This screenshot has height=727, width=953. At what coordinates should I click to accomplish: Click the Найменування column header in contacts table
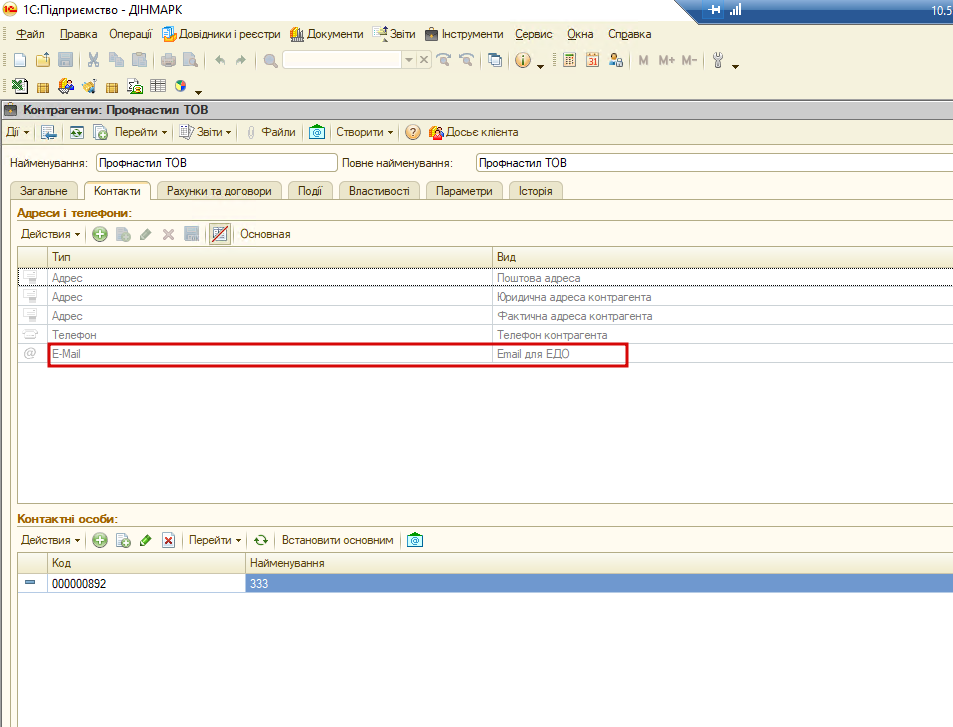(x=599, y=563)
